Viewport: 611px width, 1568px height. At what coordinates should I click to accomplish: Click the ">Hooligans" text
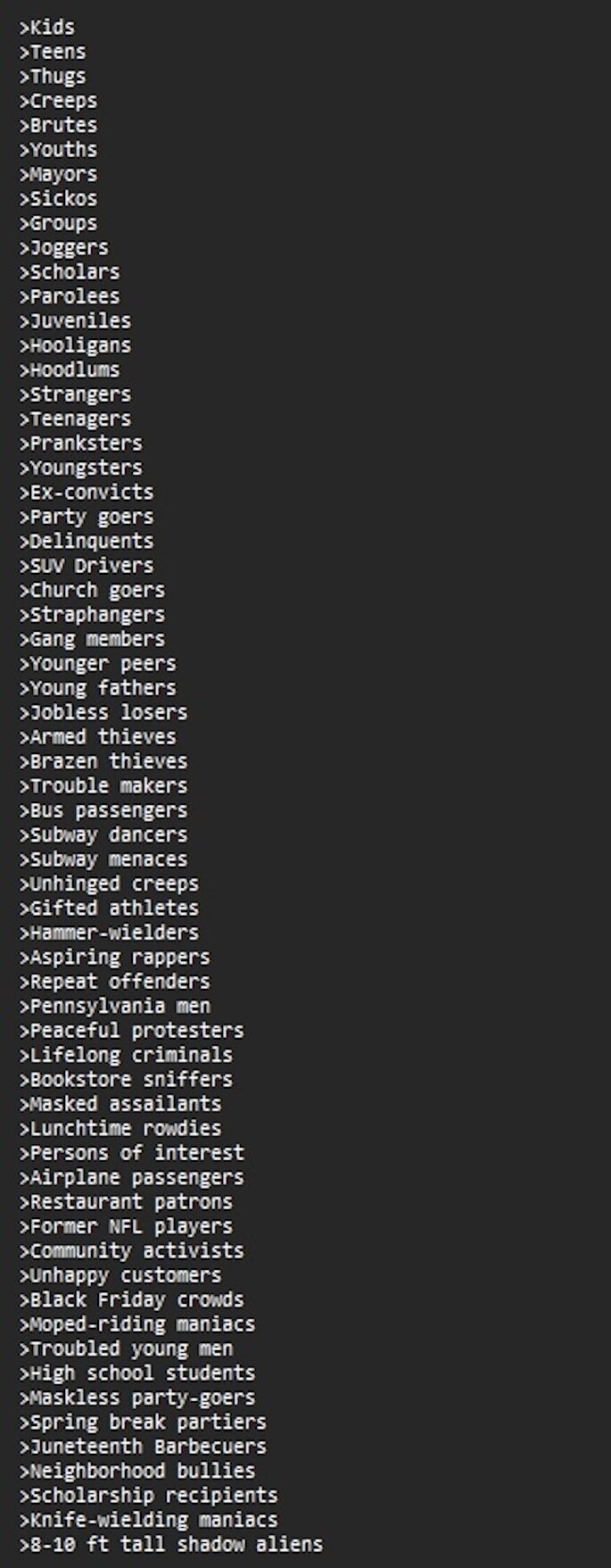click(75, 345)
